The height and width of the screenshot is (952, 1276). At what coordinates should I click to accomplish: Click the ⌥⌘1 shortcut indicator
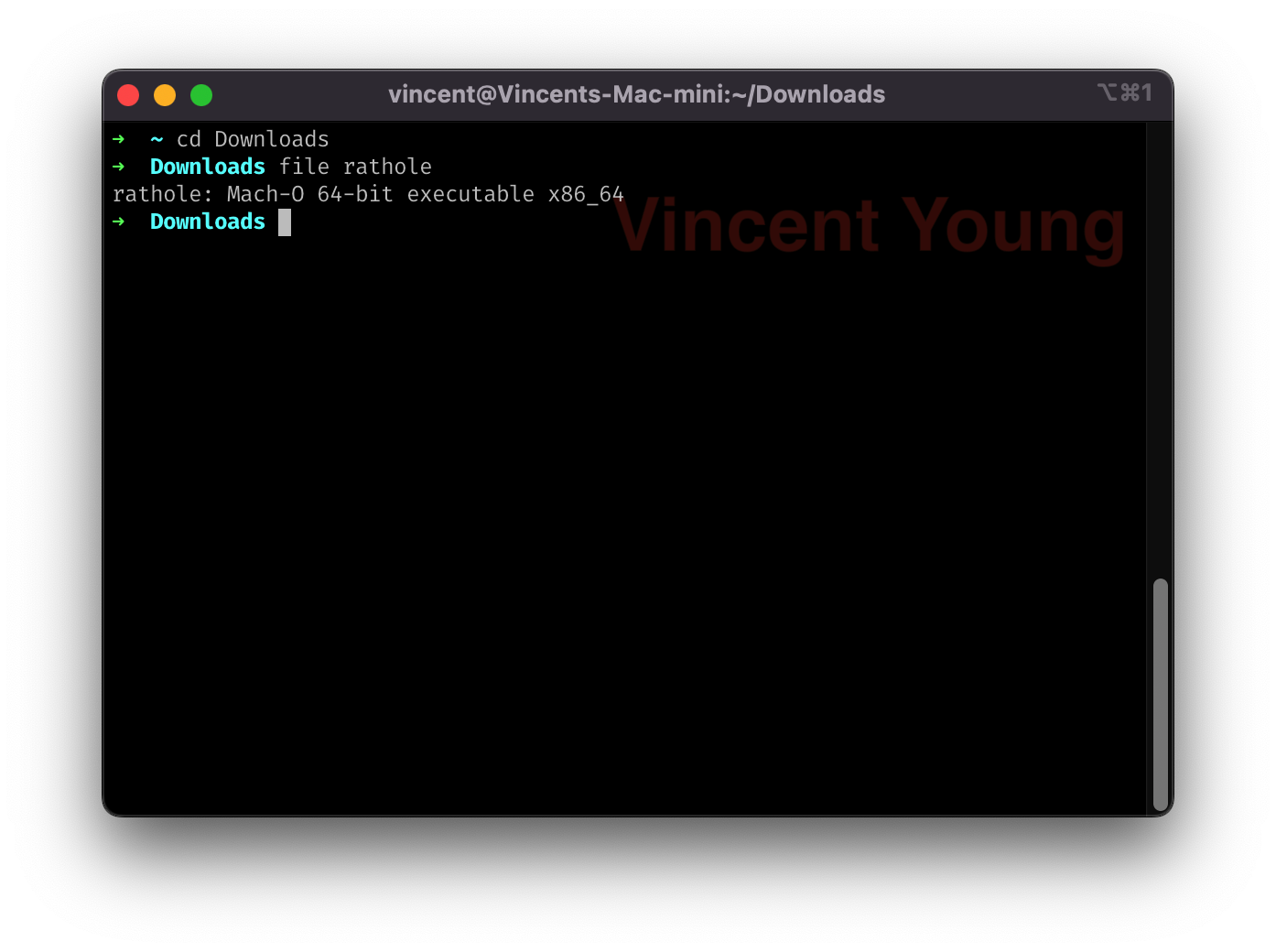(1125, 92)
